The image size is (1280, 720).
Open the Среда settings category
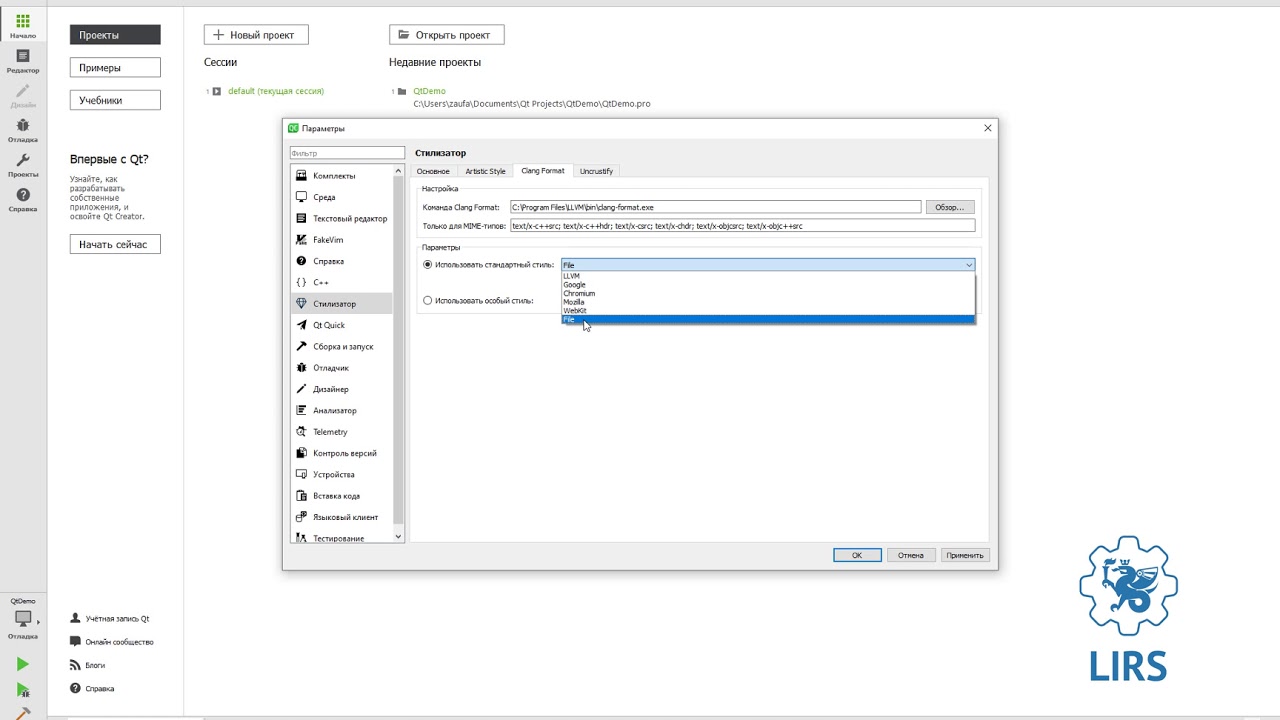[342, 197]
